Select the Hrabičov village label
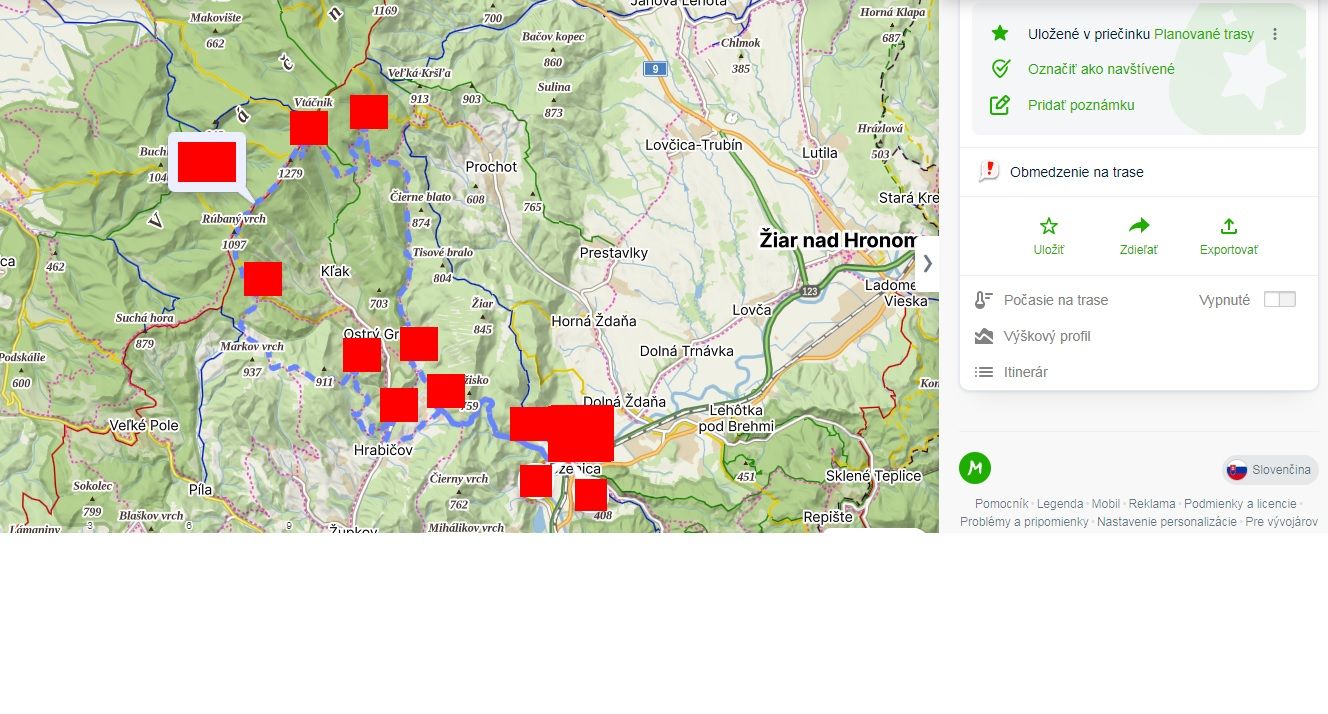 [383, 451]
